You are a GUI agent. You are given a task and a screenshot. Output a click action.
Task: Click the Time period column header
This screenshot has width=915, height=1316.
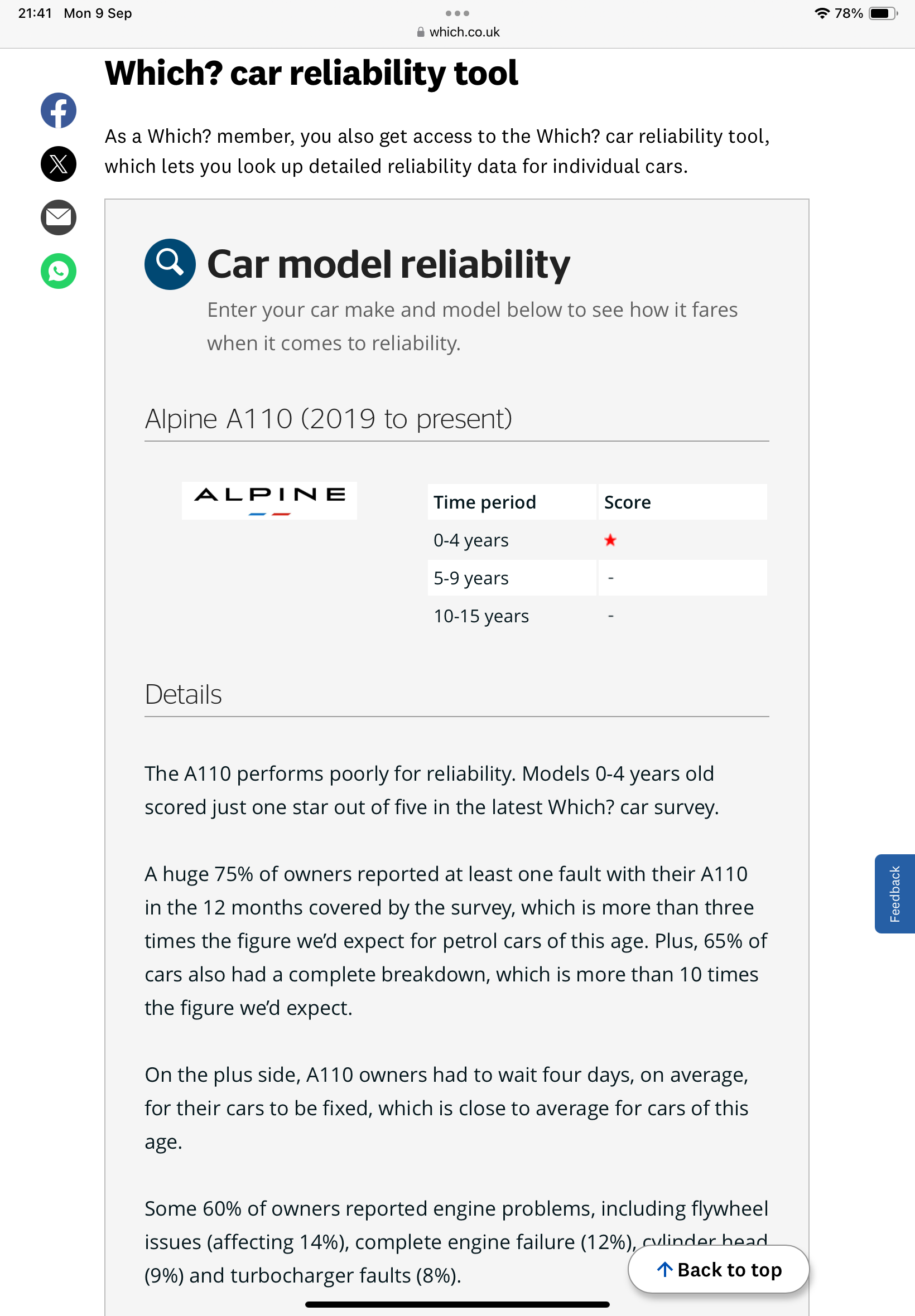click(512, 502)
